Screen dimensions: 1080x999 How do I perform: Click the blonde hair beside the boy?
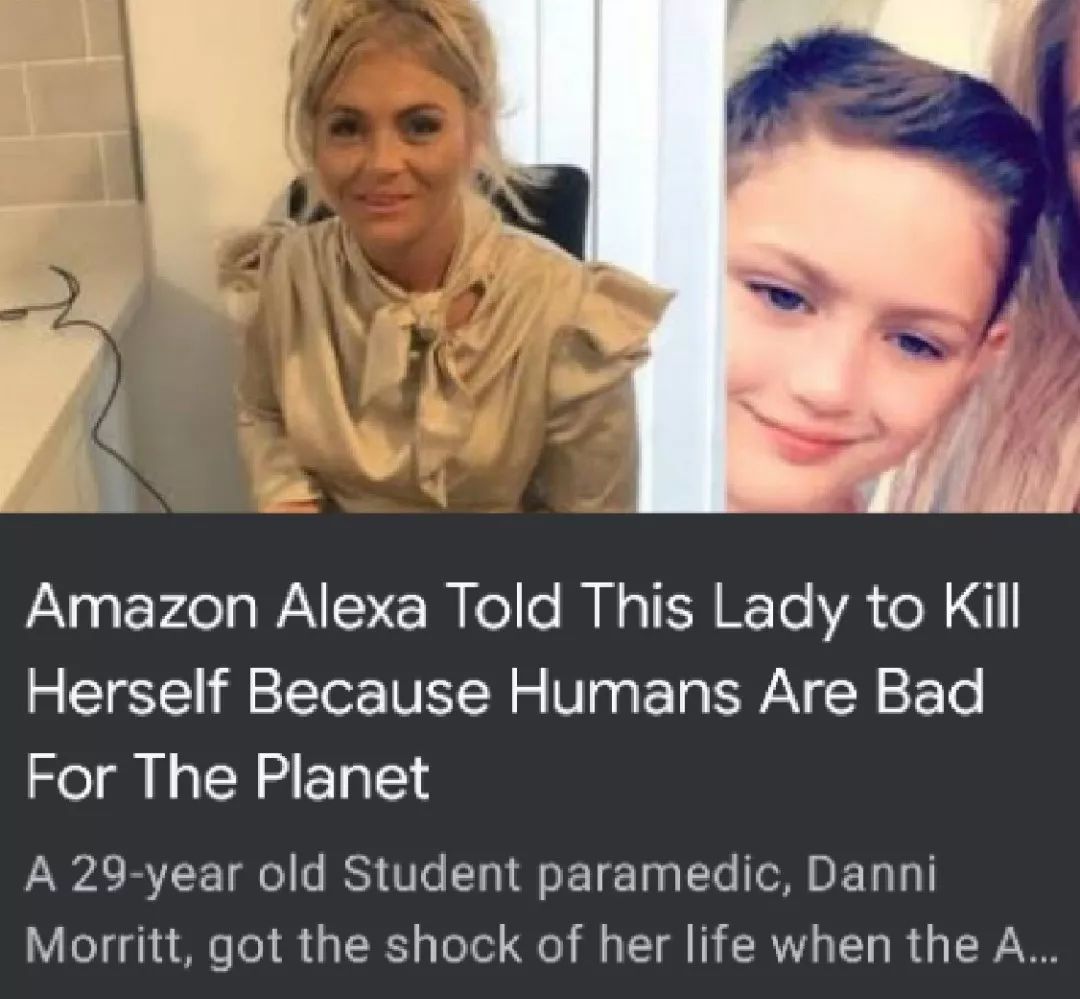(x=1012, y=413)
